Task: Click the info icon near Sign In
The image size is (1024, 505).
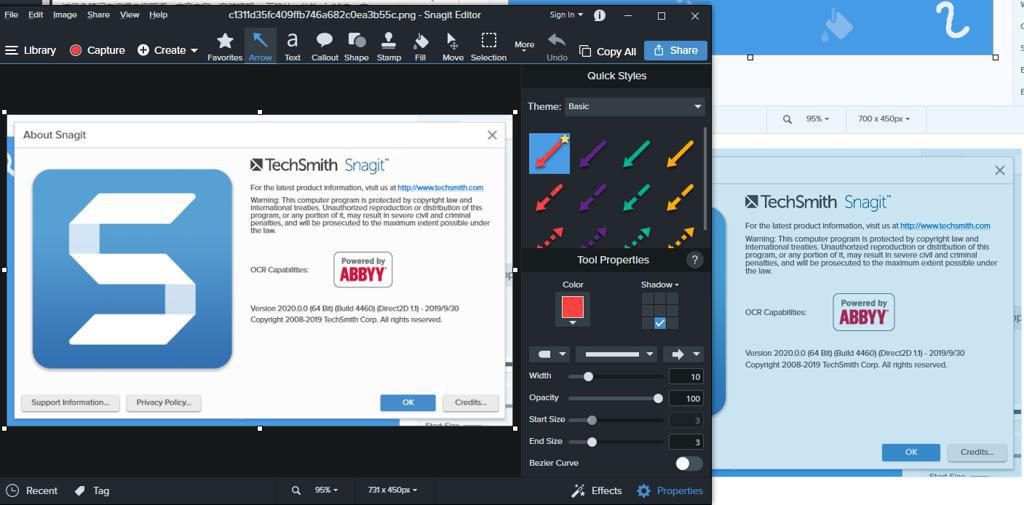Action: [600, 15]
